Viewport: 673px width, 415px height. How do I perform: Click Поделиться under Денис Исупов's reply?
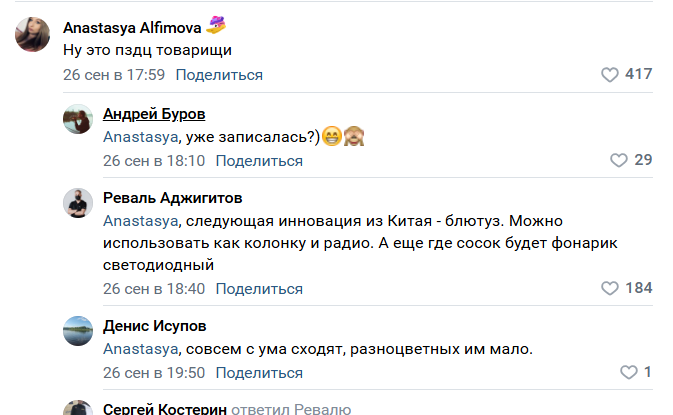coord(259,373)
